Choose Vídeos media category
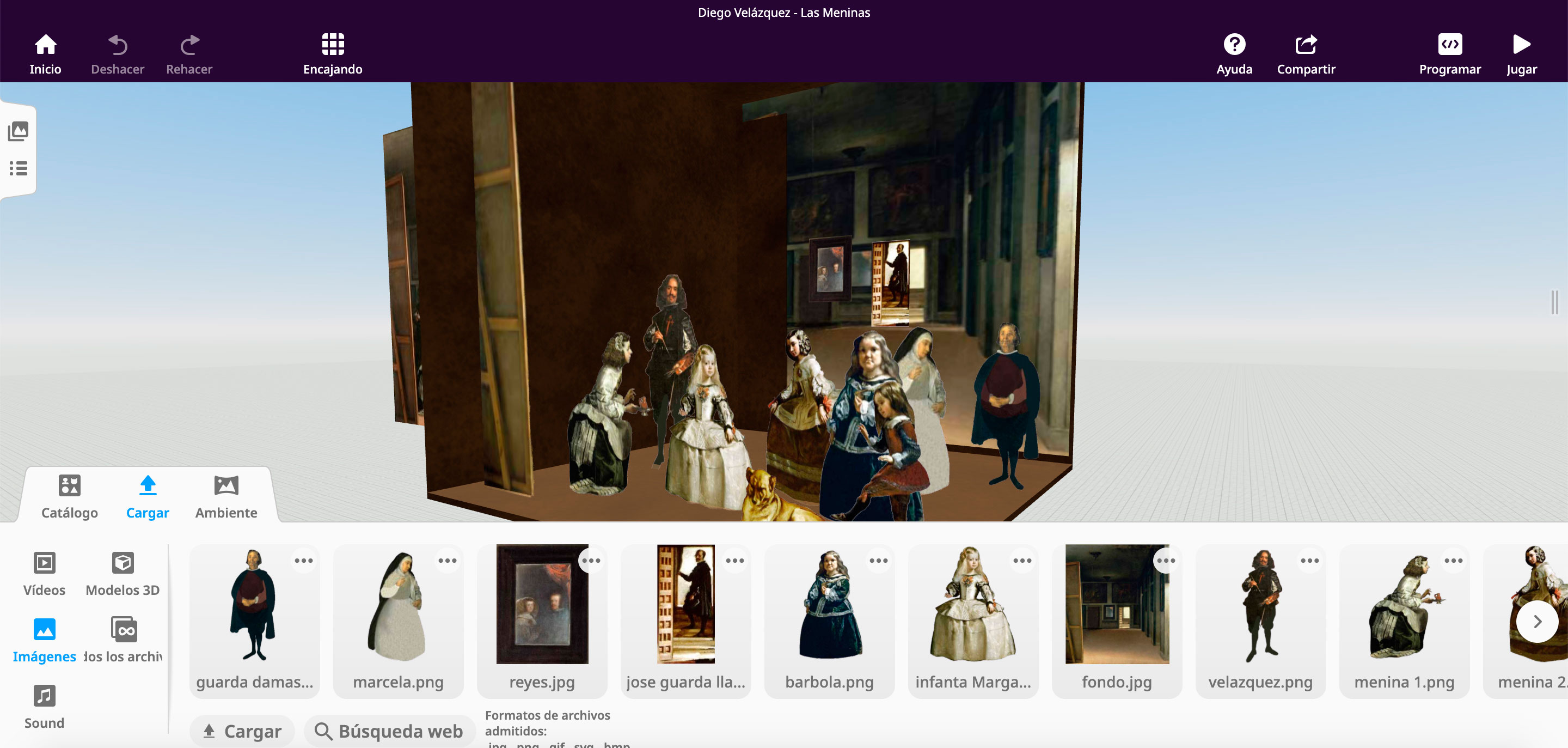This screenshot has height=748, width=1568. pyautogui.click(x=44, y=574)
